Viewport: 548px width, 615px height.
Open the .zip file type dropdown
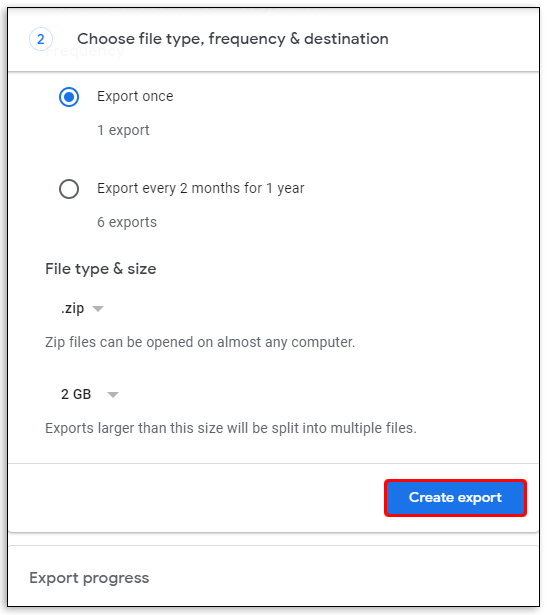82,308
